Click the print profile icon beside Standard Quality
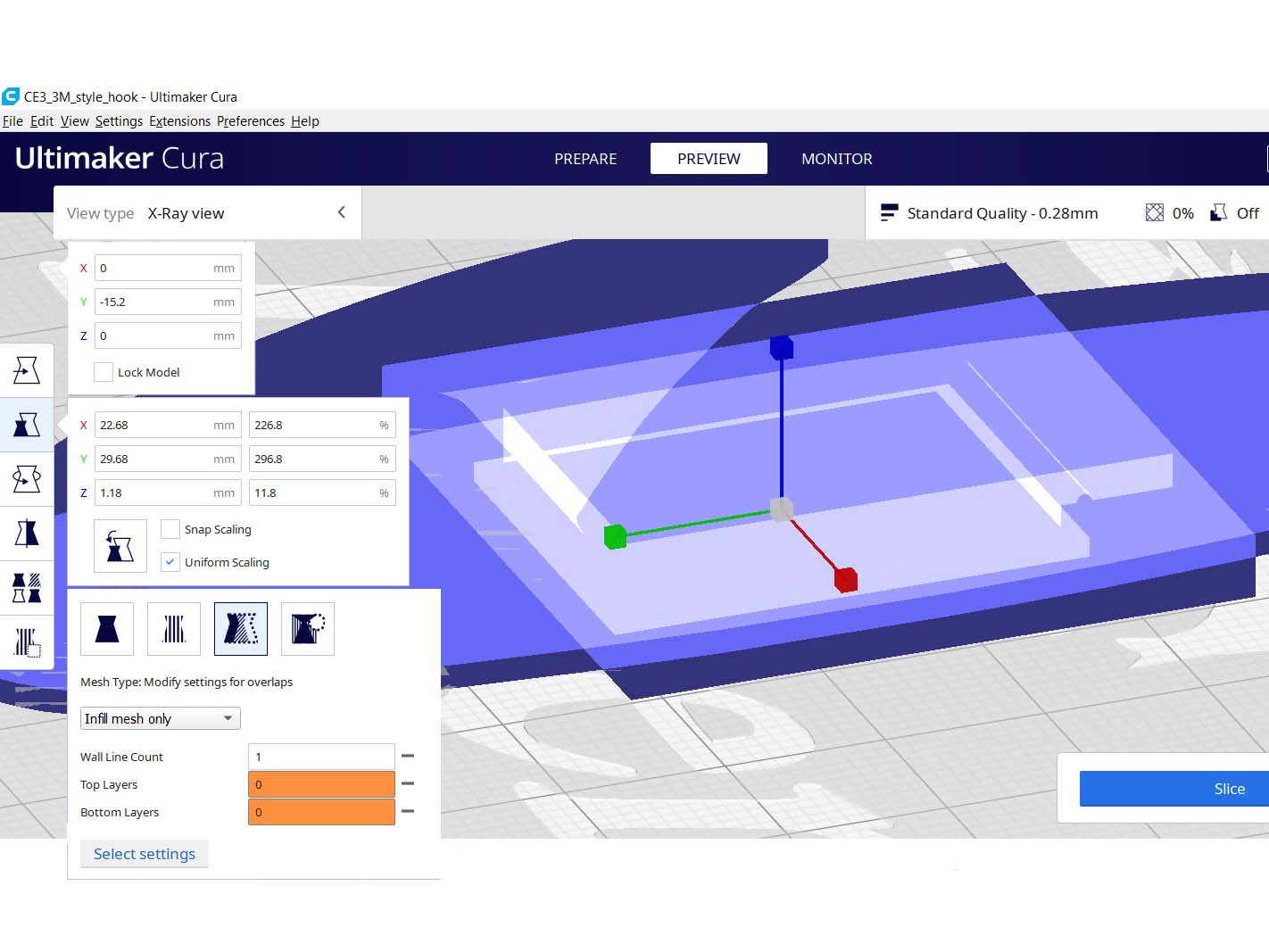 [x=889, y=212]
